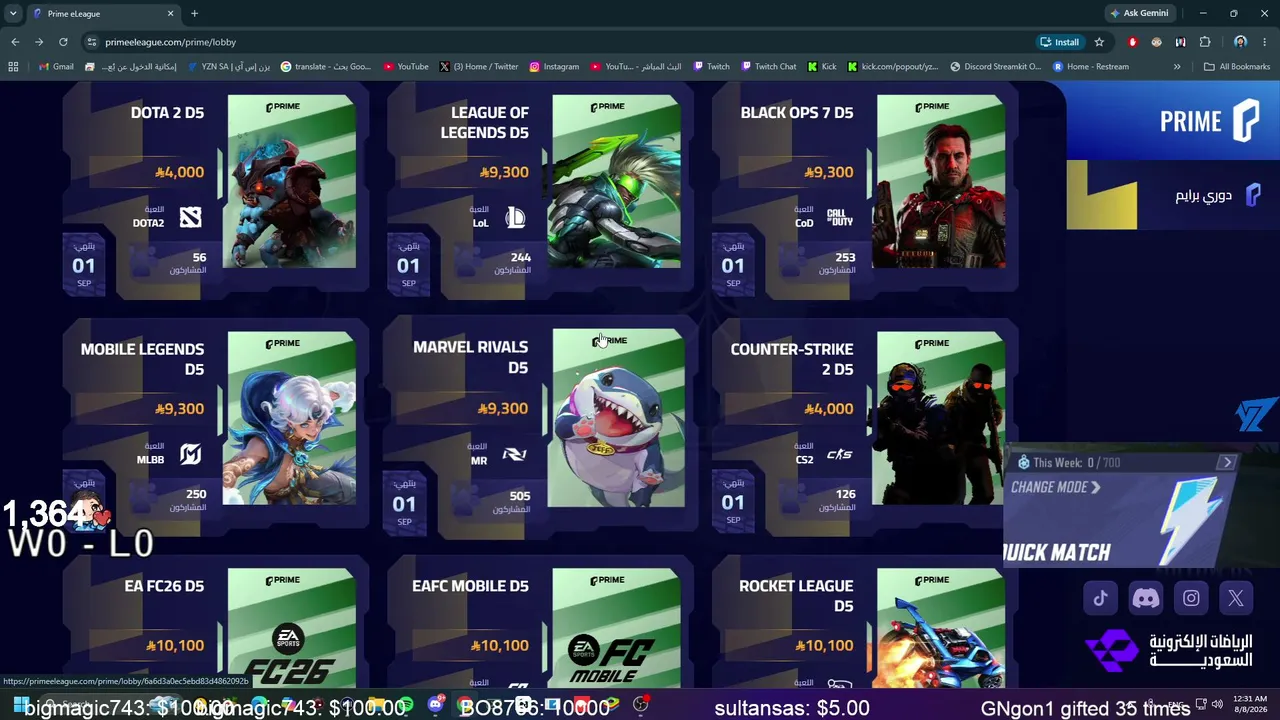Image resolution: width=1280 pixels, height=720 pixels.
Task: Open the tab search dropdown
Action: point(13,13)
